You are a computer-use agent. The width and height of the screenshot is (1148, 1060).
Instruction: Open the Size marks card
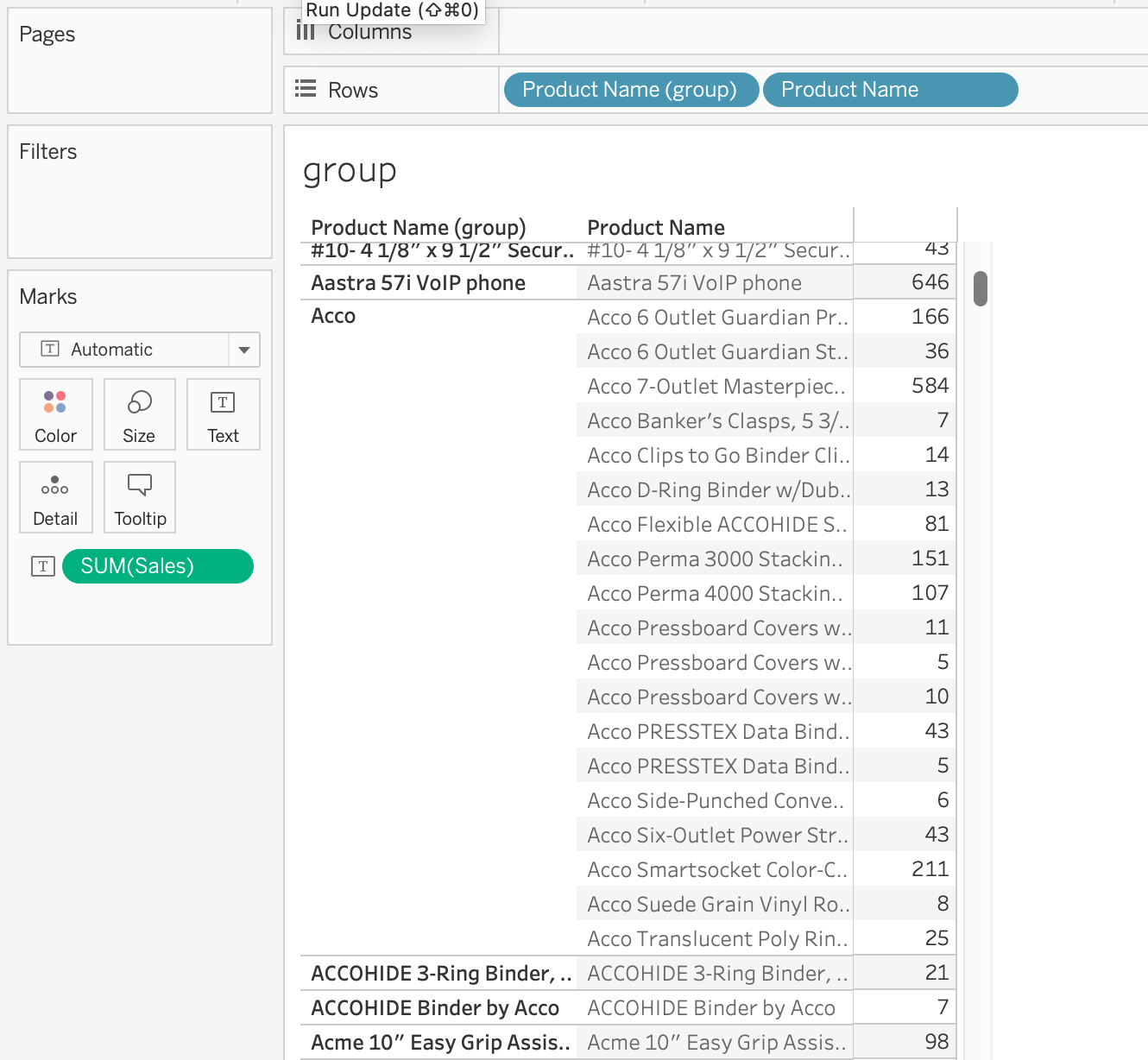[x=140, y=414]
